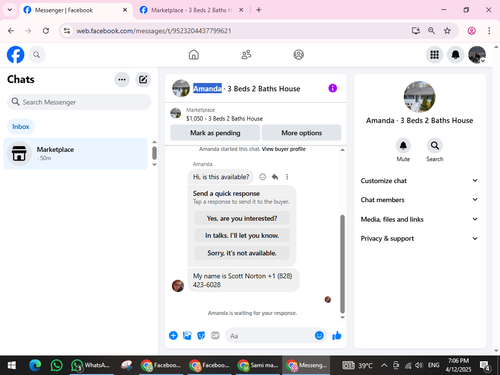Open the Chrome zoom magnifier icon
Image resolution: width=500 pixels, height=375 pixels.
(431, 31)
